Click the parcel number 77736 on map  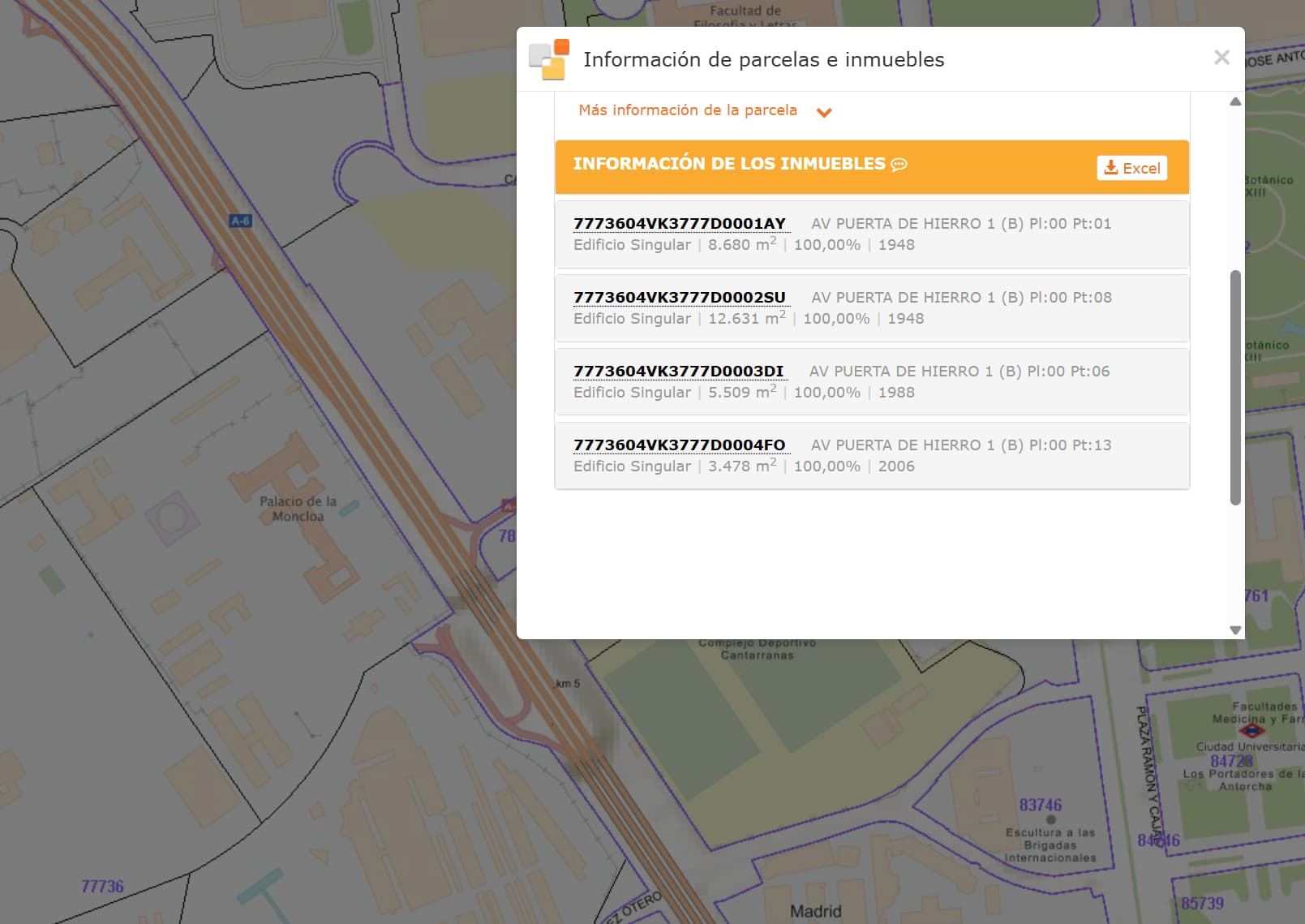coord(102,887)
